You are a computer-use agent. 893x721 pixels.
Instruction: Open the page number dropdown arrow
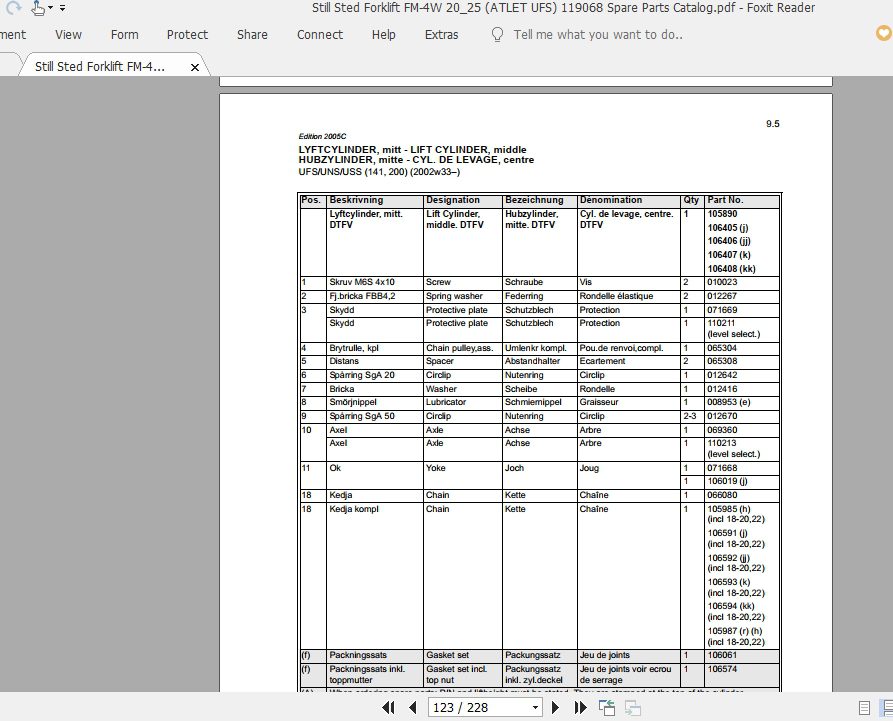pos(535,707)
